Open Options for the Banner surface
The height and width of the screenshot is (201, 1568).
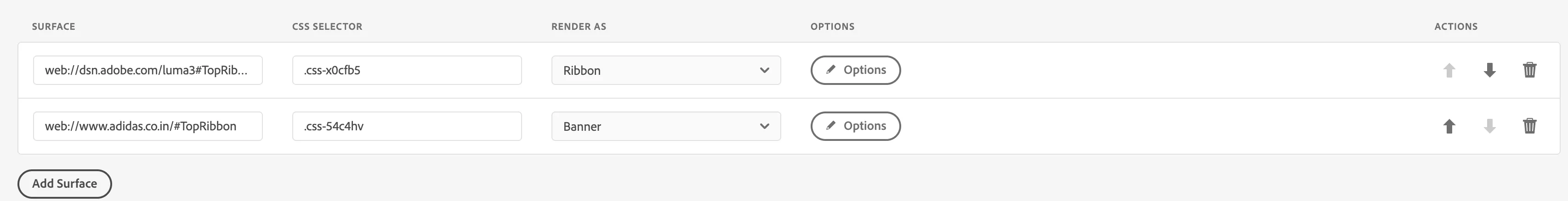coord(855,126)
